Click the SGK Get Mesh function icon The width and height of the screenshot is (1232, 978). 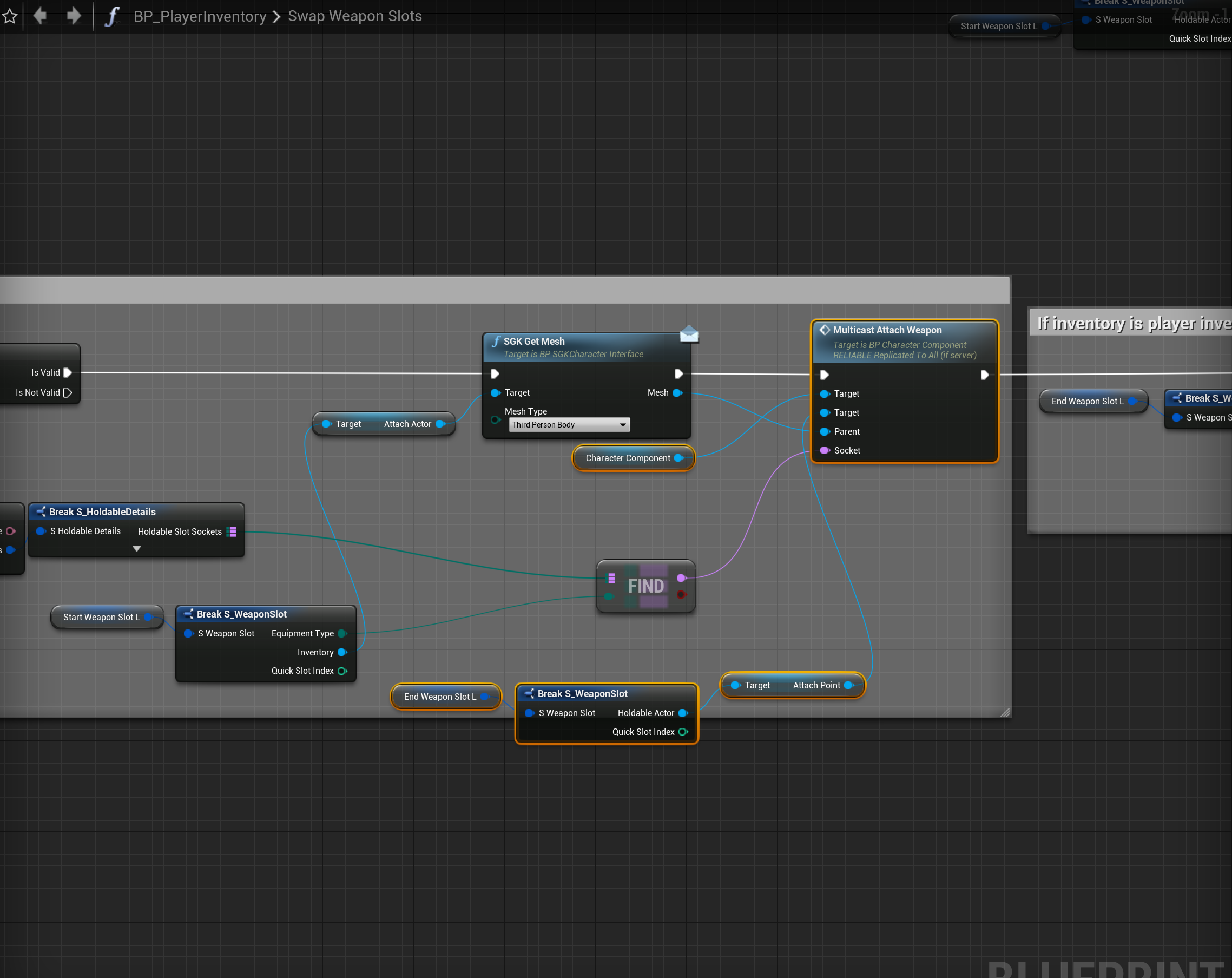[496, 341]
